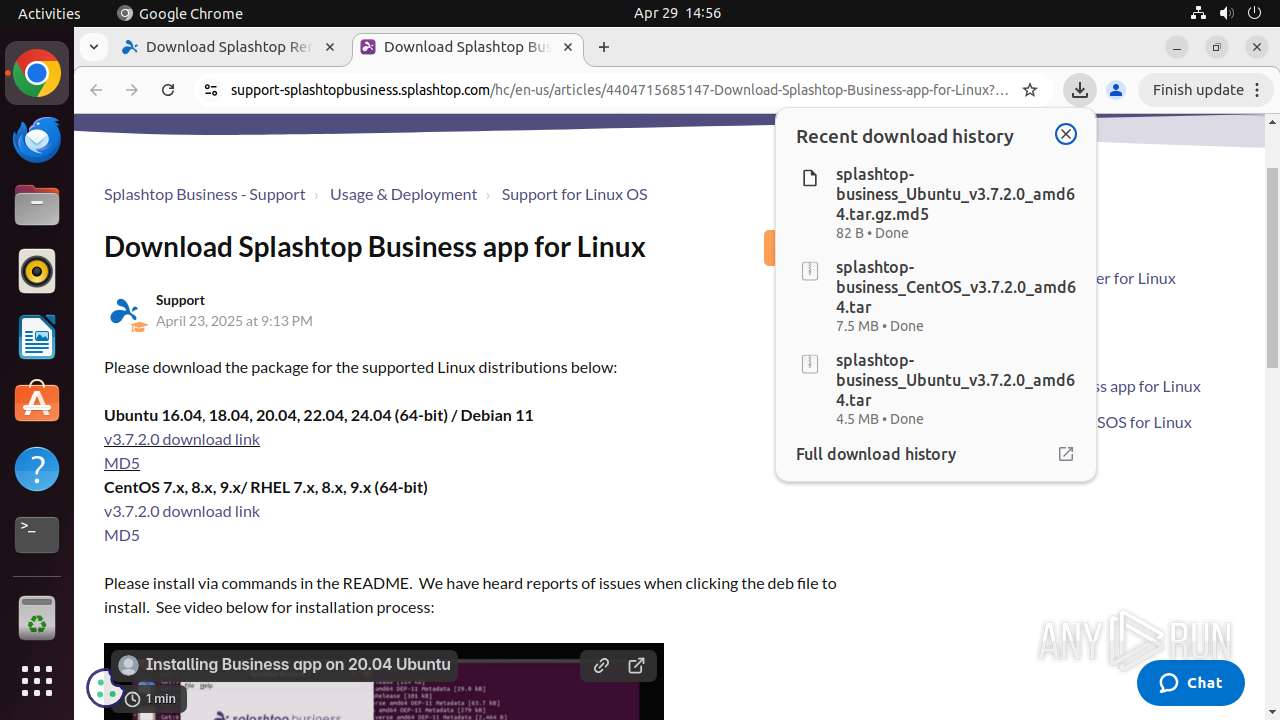Open the Chrome profile icon
Screen dimensions: 1280x720
coord(1116,90)
